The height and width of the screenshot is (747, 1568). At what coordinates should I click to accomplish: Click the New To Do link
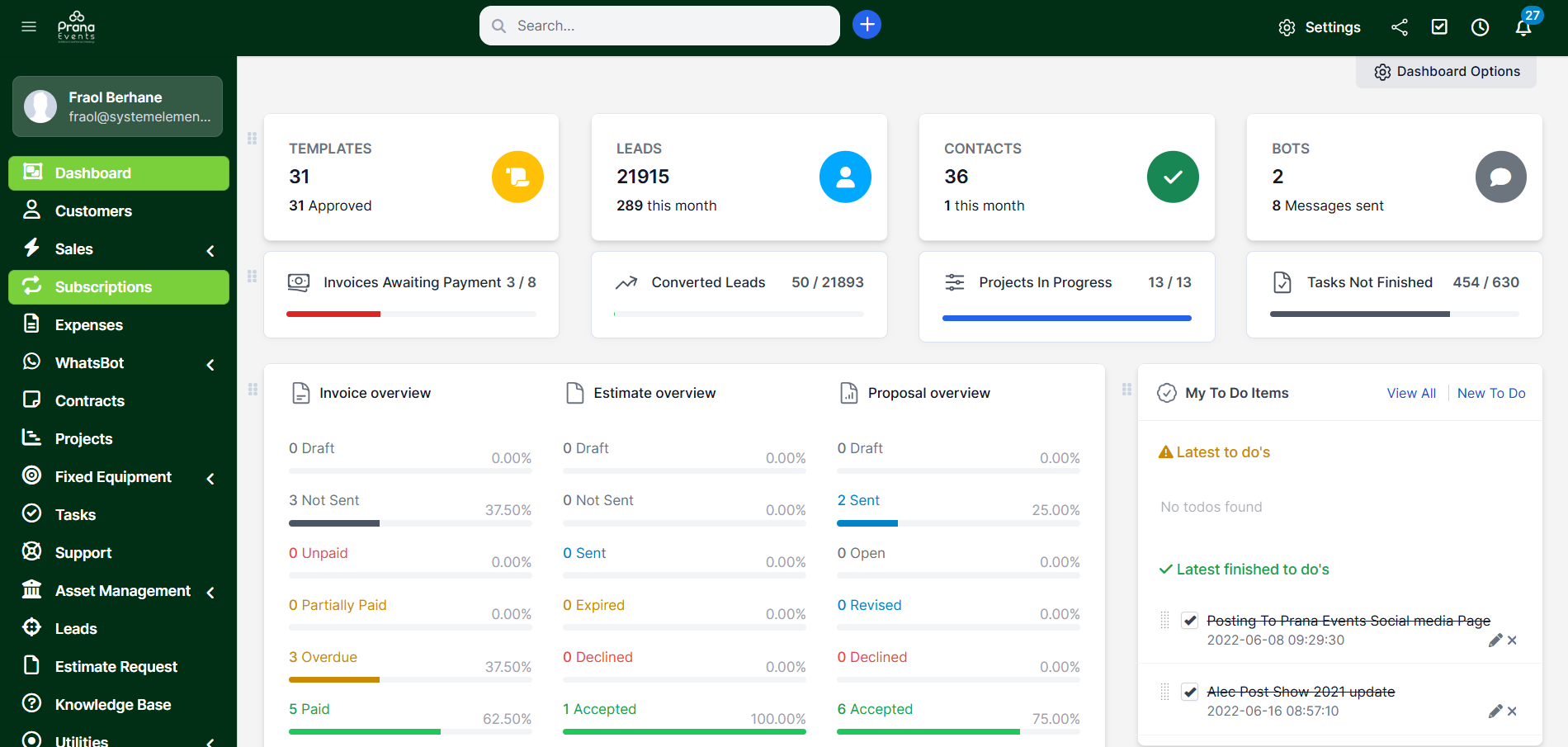pos(1490,394)
